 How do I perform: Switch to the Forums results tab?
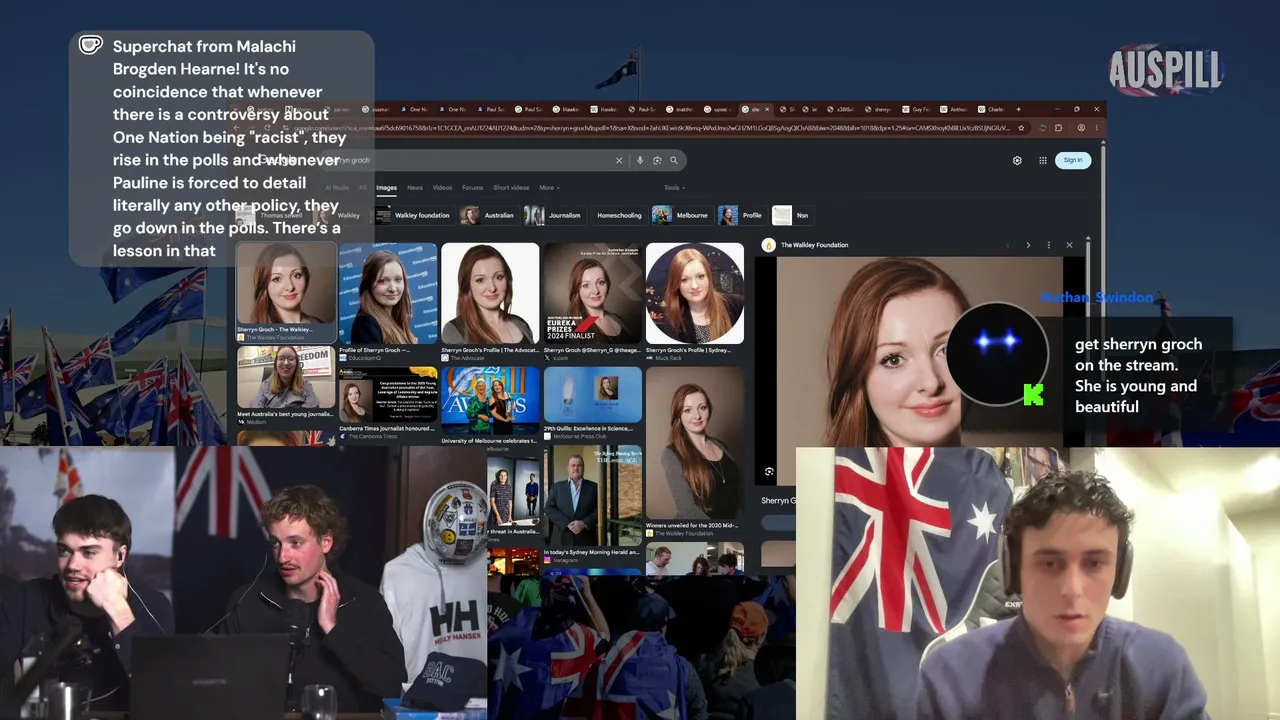(x=472, y=188)
